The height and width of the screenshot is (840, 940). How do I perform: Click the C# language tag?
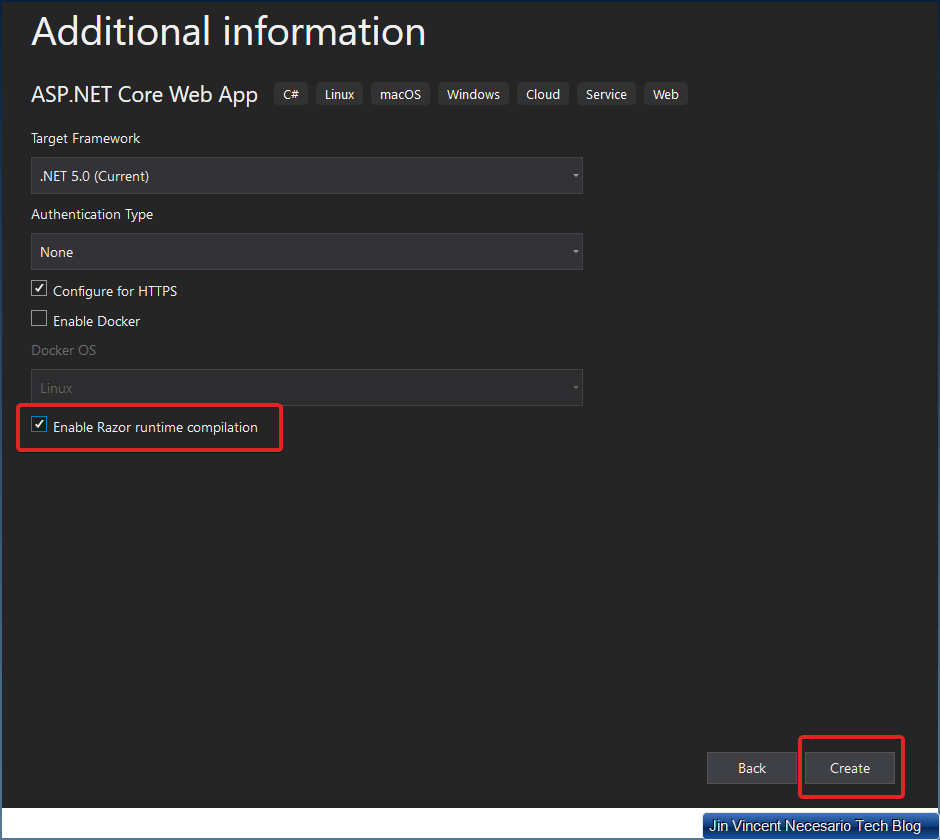pyautogui.click(x=291, y=94)
